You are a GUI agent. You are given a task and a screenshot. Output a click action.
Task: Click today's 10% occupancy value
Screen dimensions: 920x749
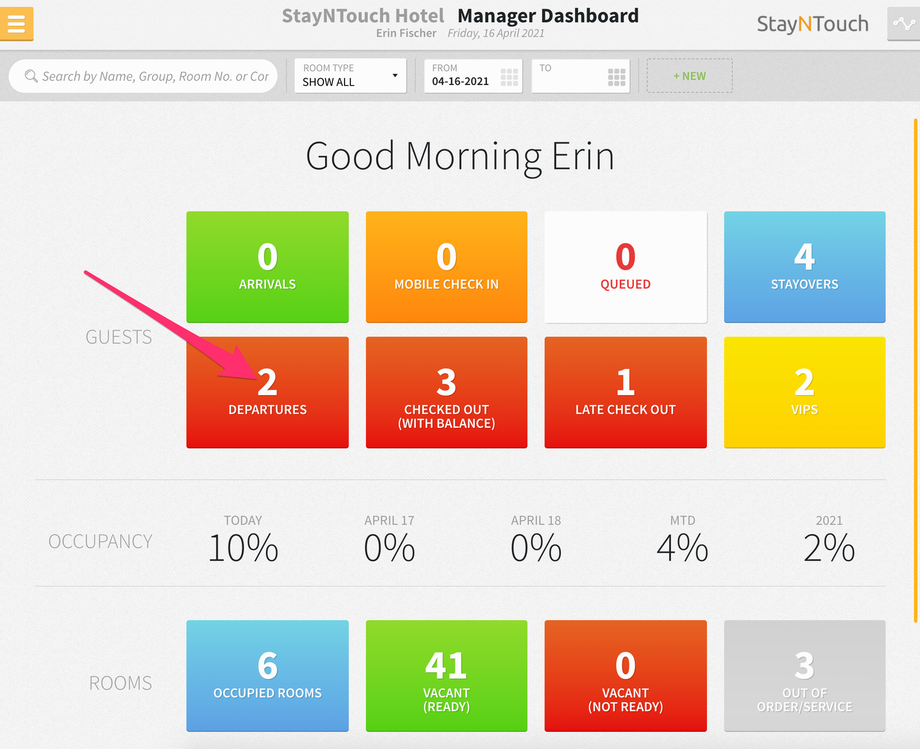coord(243,548)
